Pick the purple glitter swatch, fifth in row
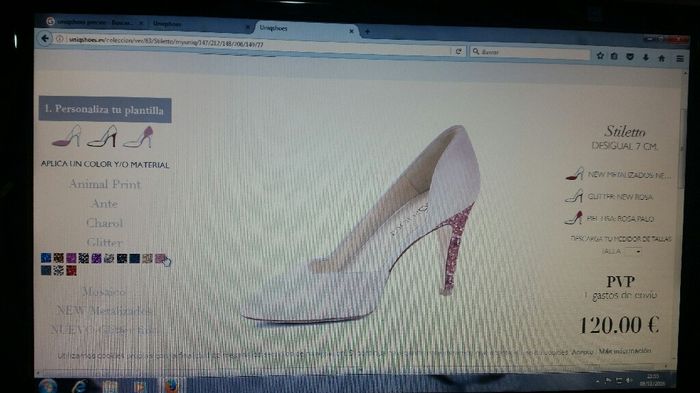Image resolution: width=700 pixels, height=393 pixels. pyautogui.click(x=96, y=258)
